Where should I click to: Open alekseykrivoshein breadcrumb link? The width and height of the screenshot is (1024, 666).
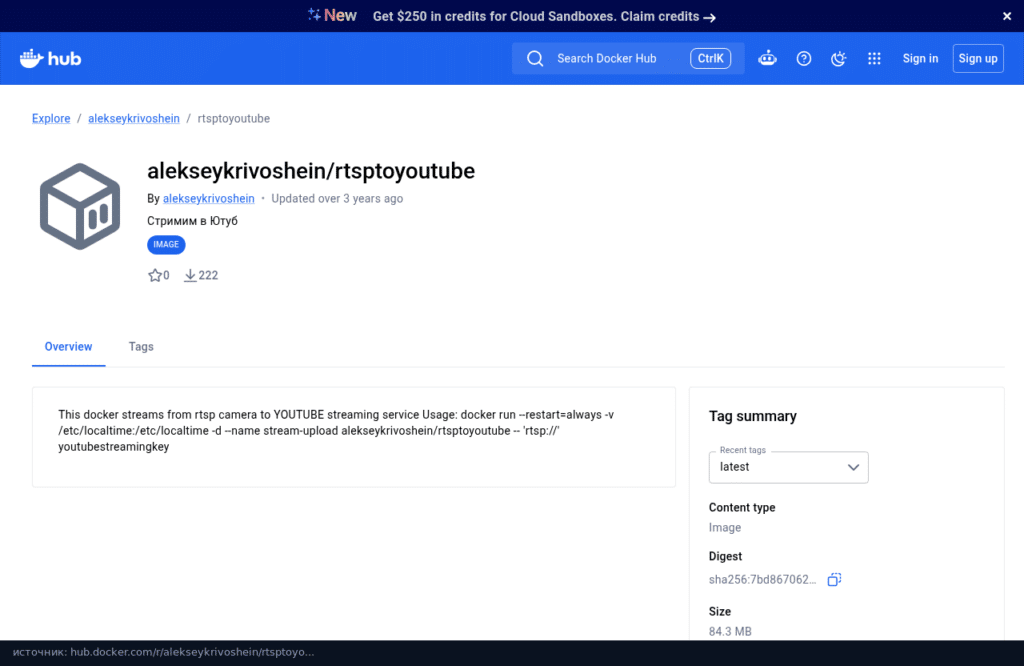click(x=134, y=118)
